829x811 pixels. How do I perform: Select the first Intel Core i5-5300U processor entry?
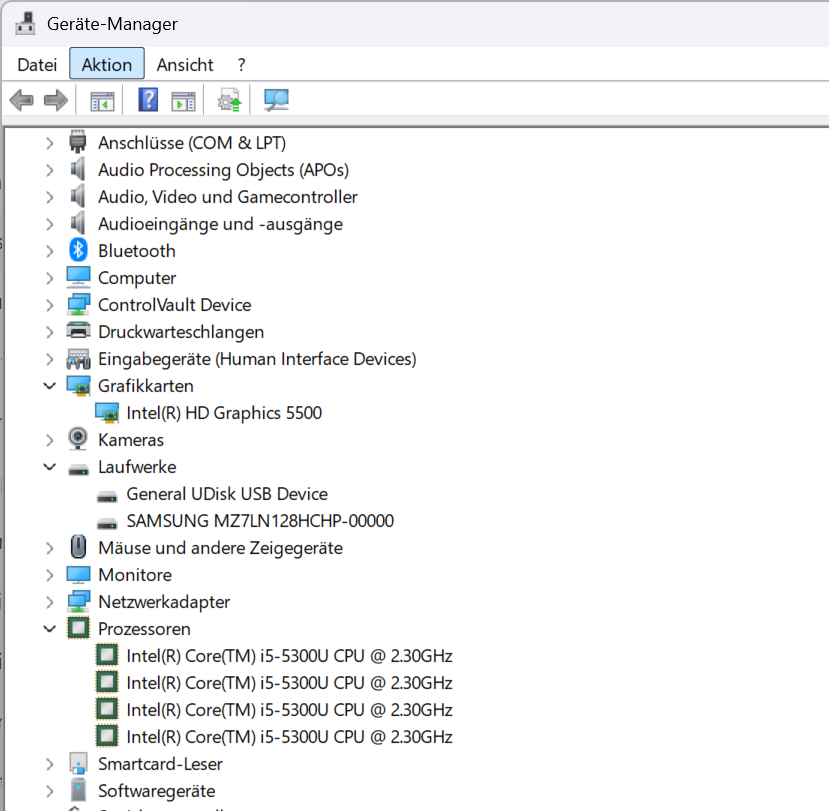point(289,656)
